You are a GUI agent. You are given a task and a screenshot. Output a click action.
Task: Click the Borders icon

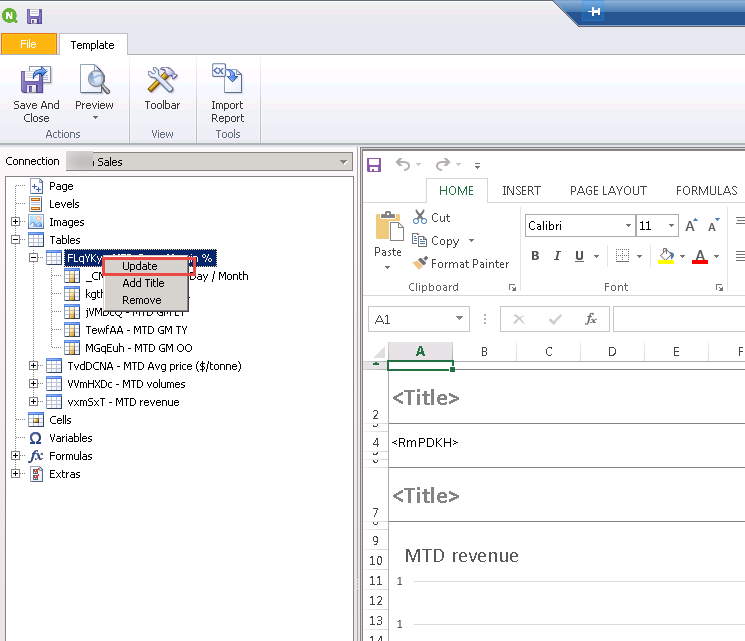[x=622, y=256]
